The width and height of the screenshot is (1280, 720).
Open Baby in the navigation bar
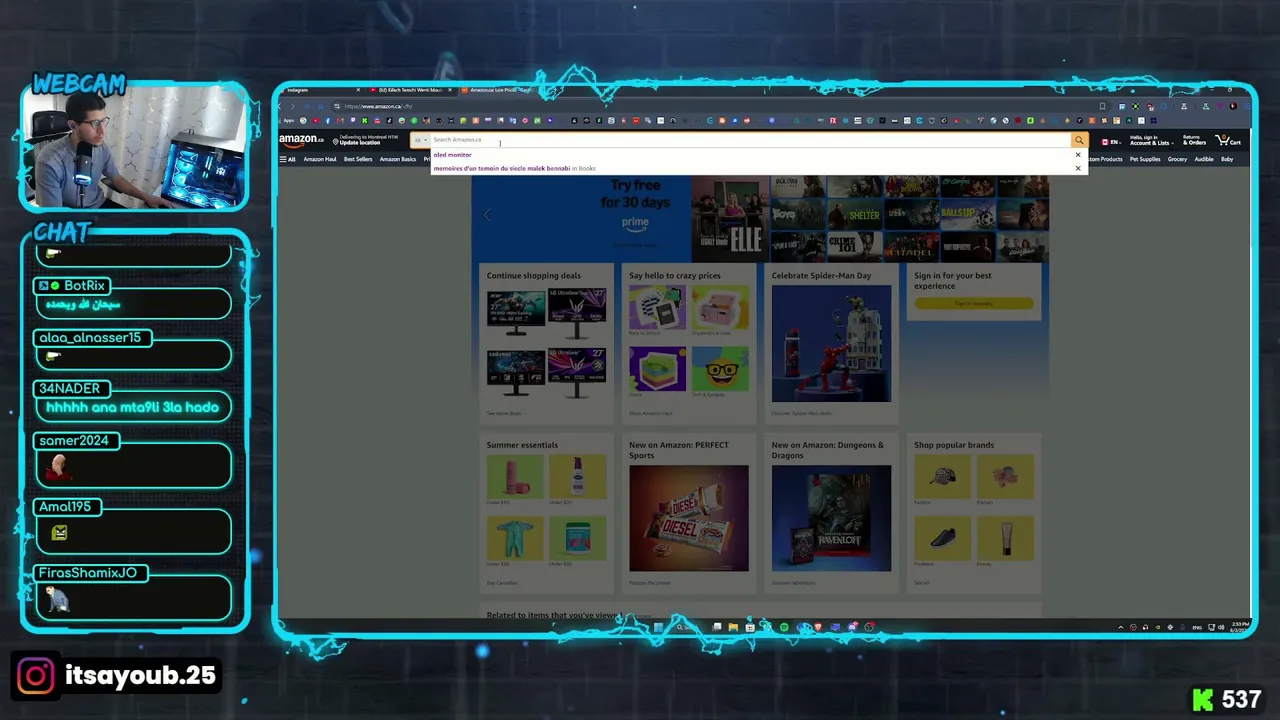(x=1227, y=159)
